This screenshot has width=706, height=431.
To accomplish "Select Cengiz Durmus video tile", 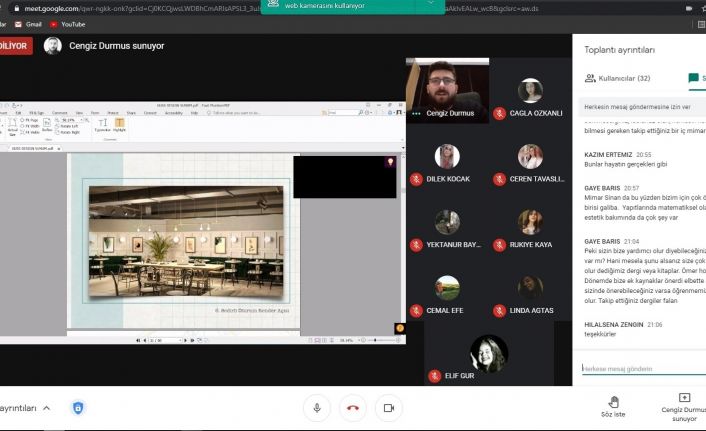I will pos(446,90).
